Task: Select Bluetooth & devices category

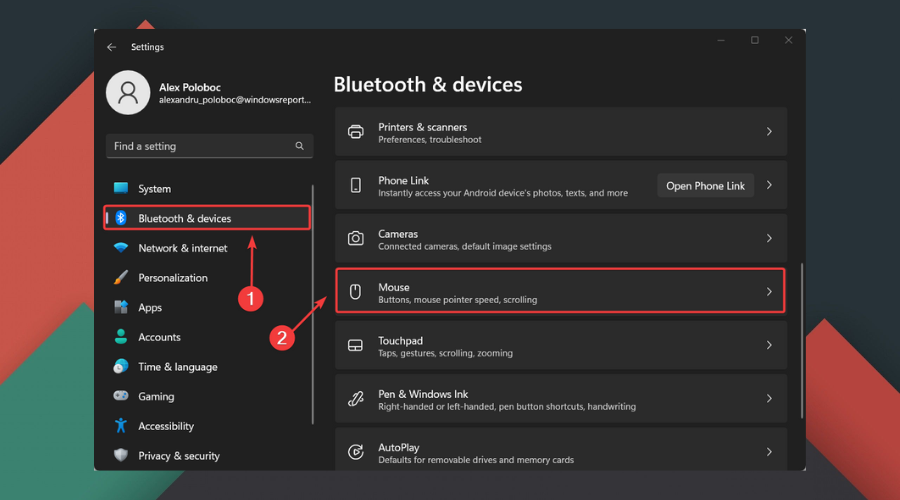Action: pos(207,218)
